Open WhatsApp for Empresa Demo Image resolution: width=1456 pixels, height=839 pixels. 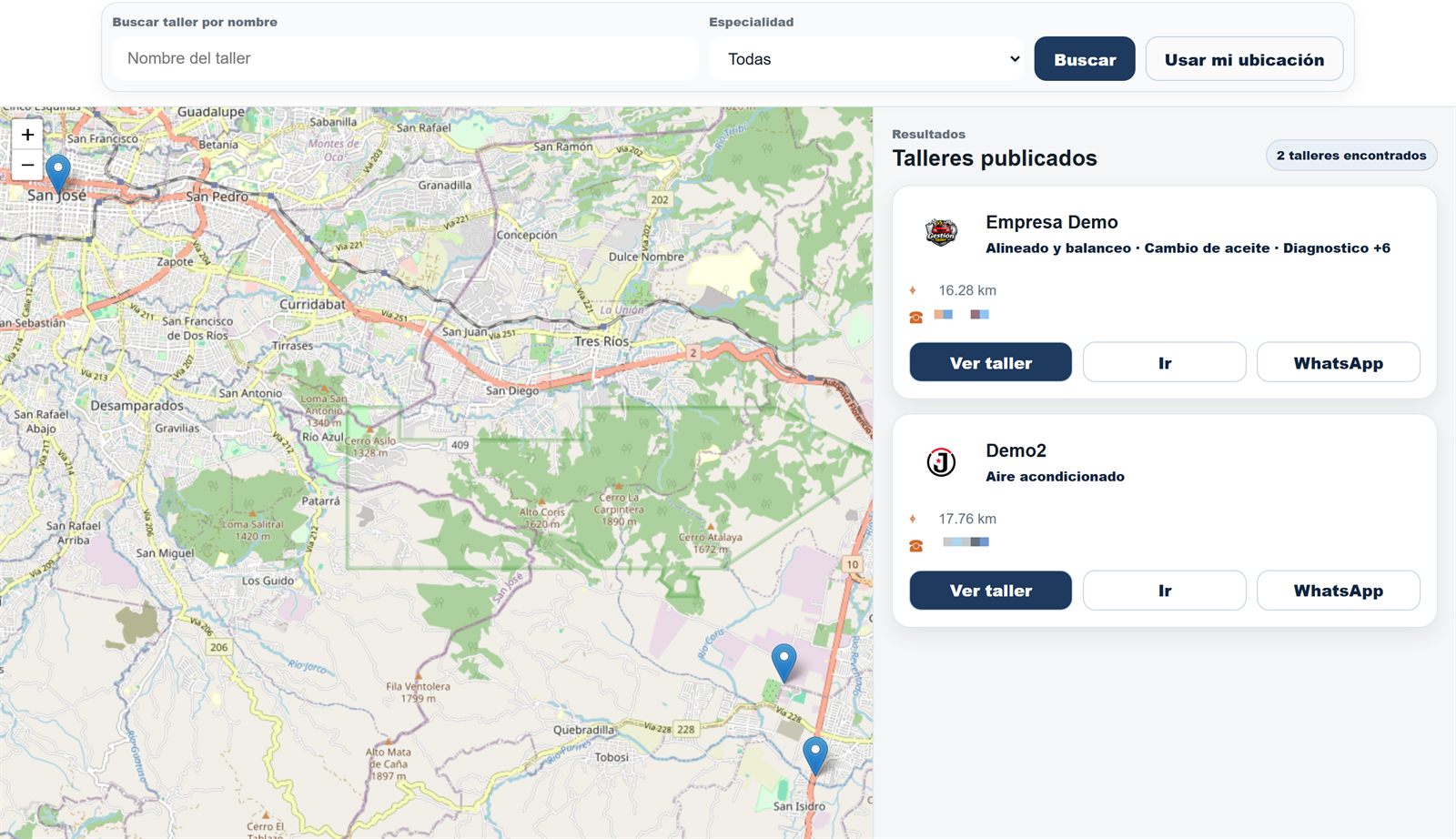coord(1339,362)
